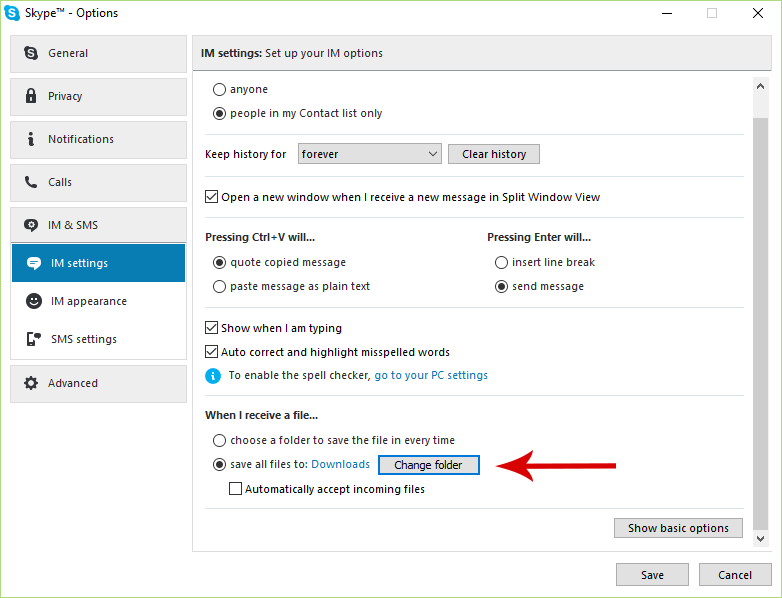Enable automatically accept incoming files

235,489
